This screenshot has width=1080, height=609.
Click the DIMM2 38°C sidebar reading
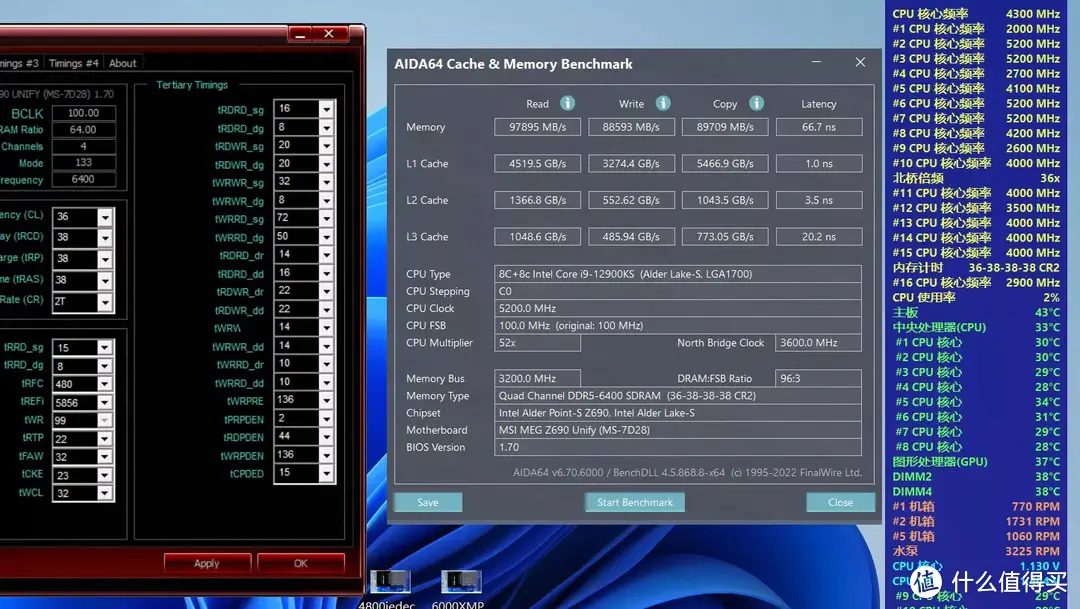[x=976, y=476]
